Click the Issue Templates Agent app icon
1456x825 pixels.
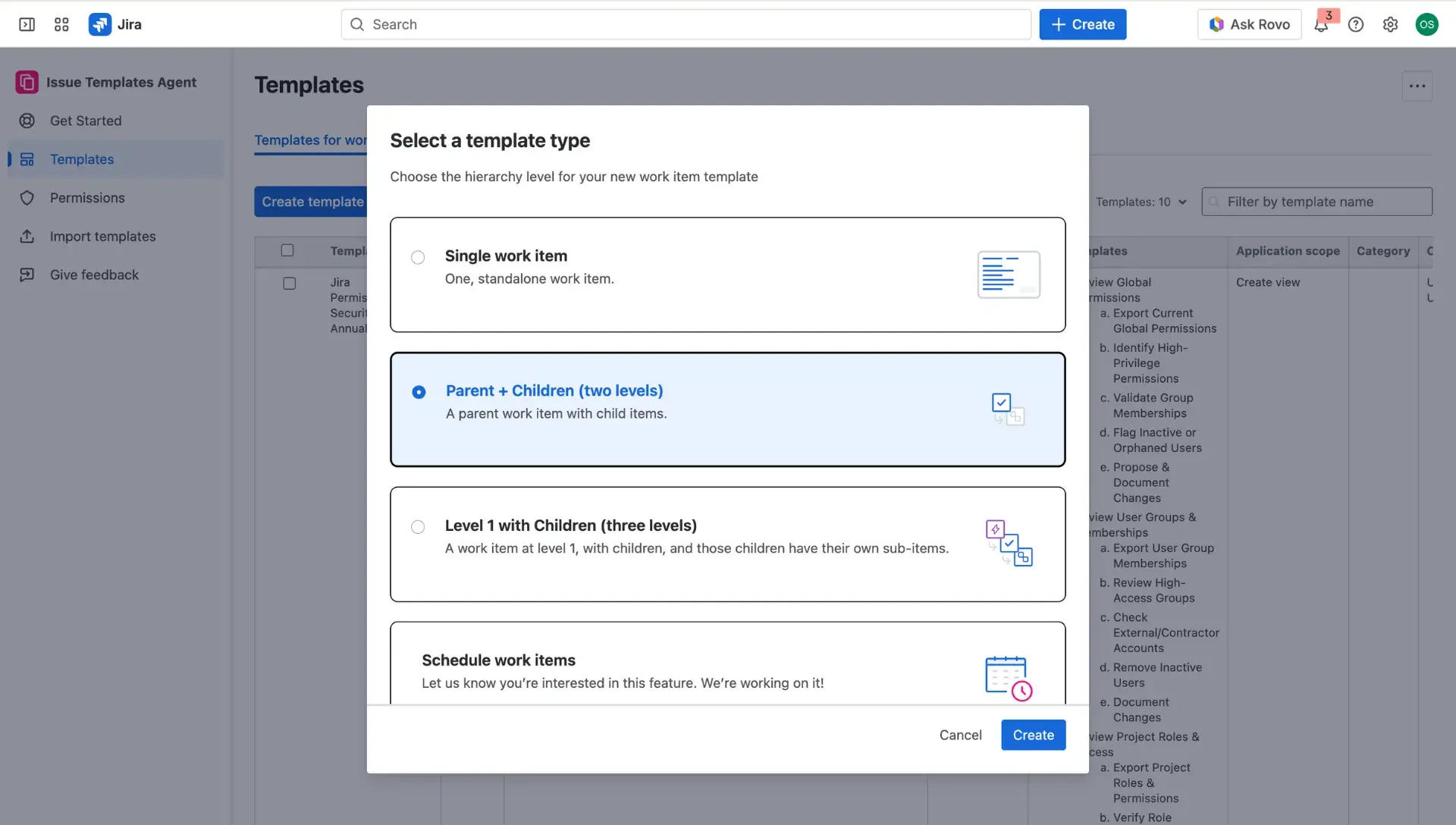point(27,82)
